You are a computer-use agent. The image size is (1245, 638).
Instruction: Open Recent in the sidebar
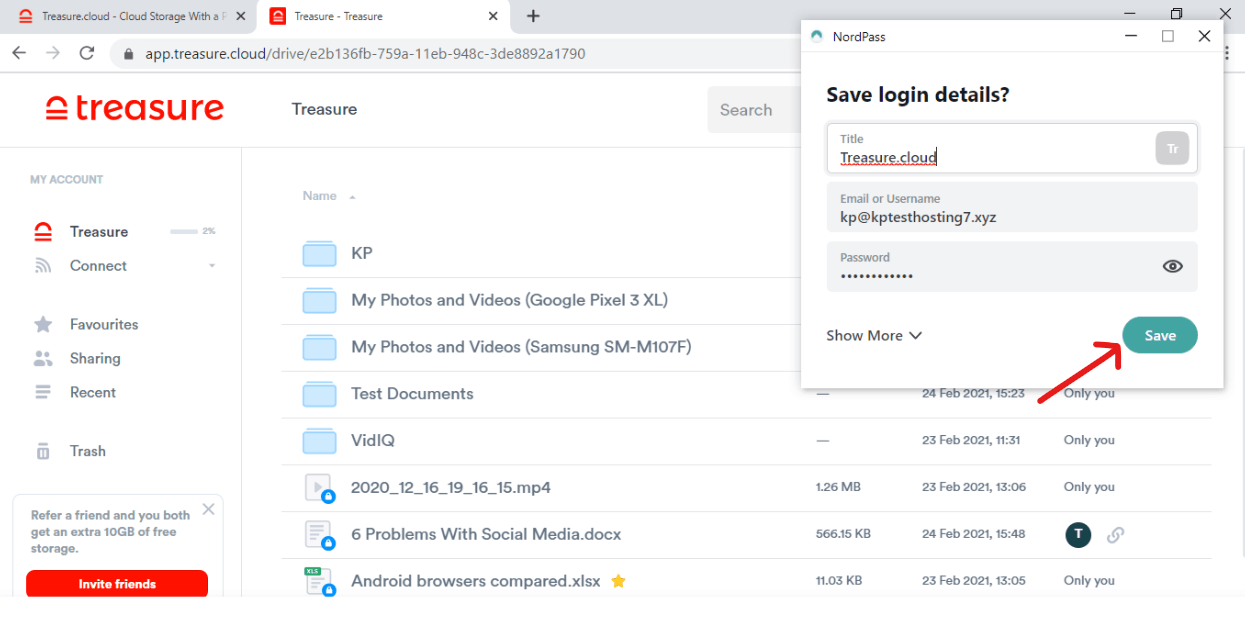(92, 392)
